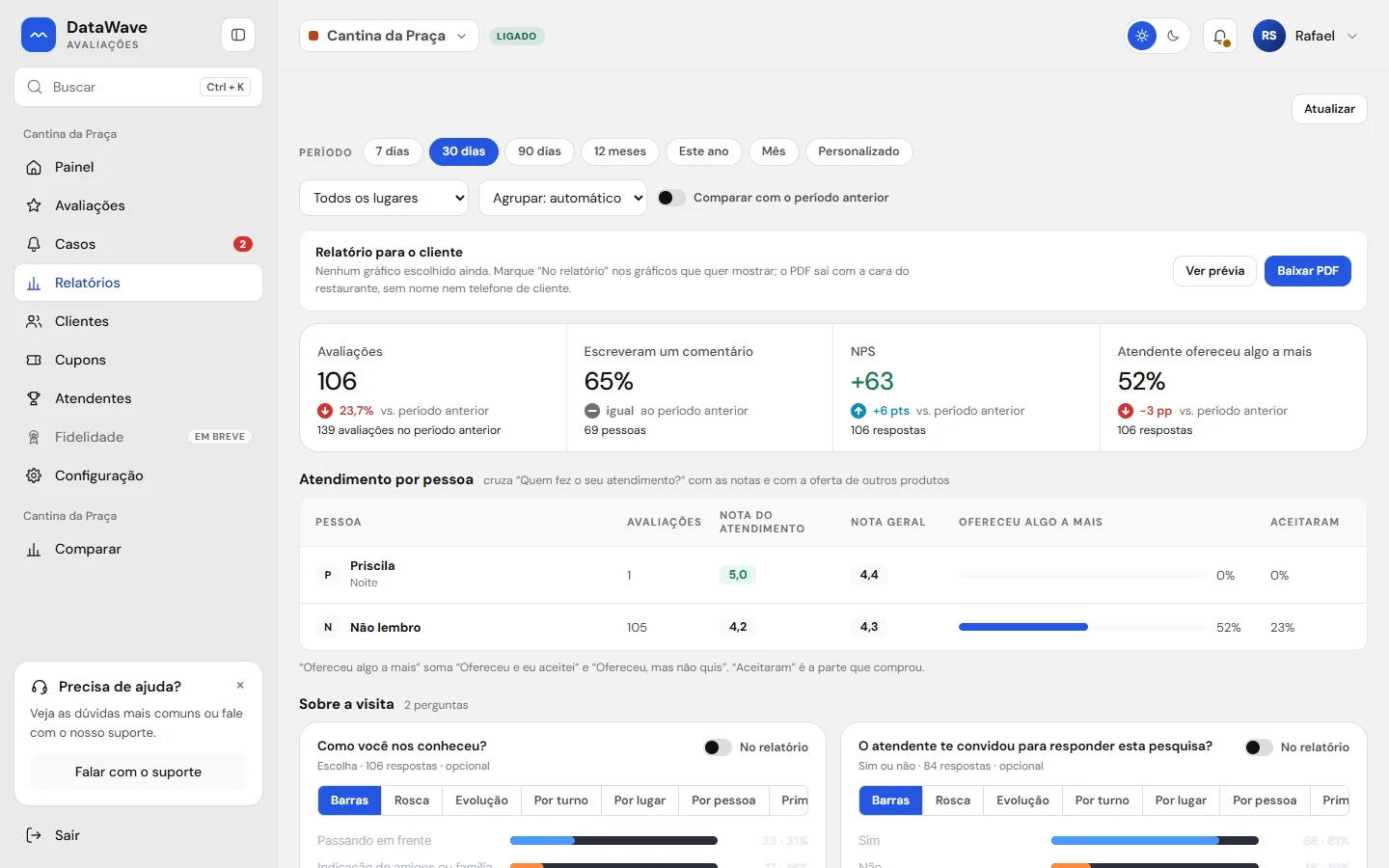Expand Rafael user menu chevron
1389x868 pixels.
point(1352,36)
